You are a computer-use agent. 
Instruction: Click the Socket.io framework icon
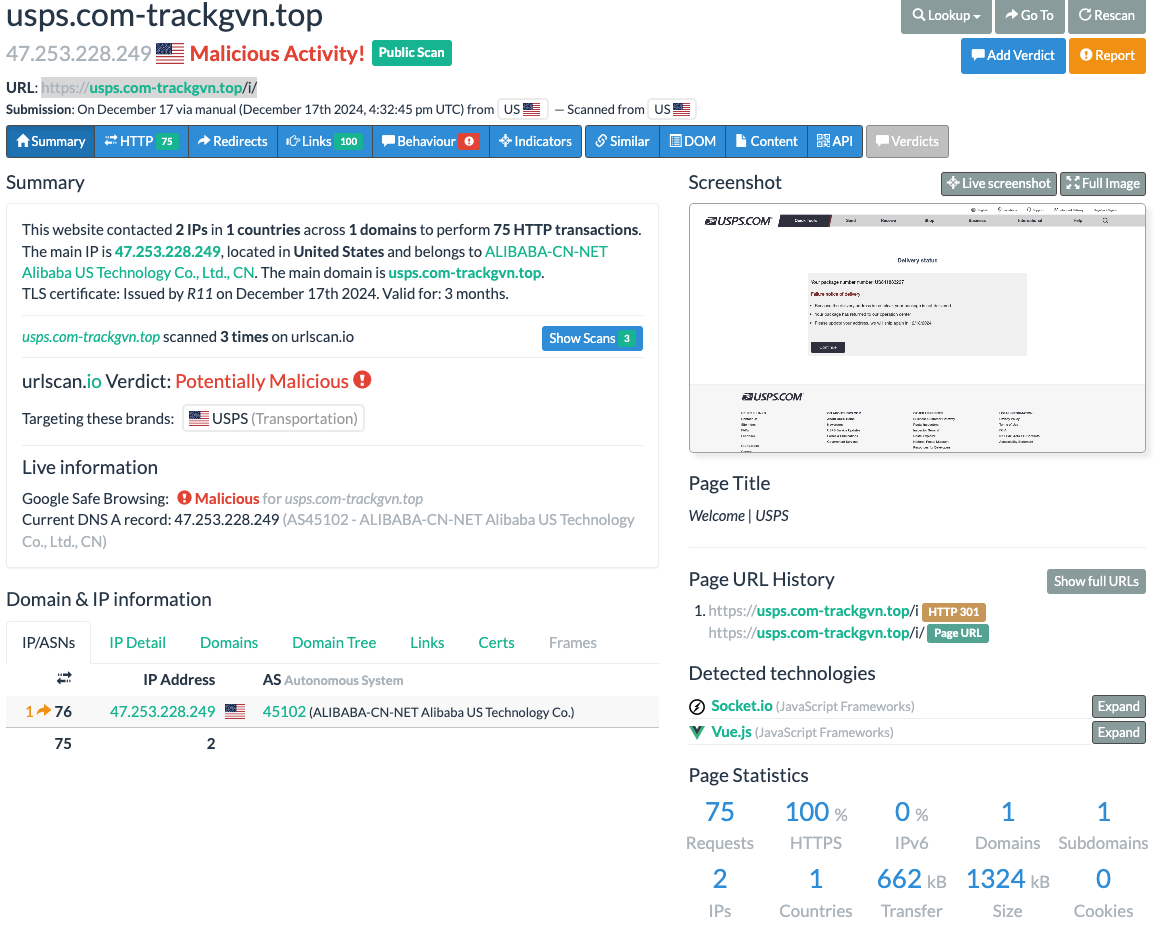click(696, 706)
